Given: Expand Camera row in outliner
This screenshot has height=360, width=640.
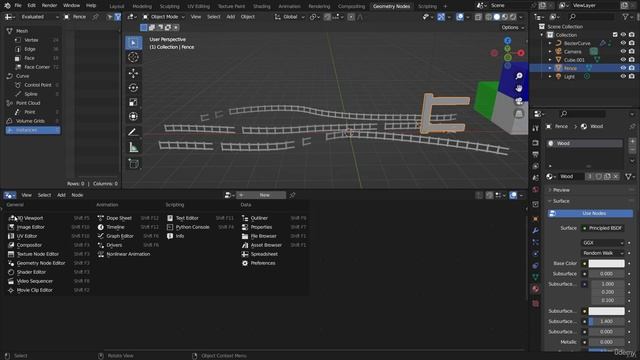Looking at the screenshot, I should [550, 51].
